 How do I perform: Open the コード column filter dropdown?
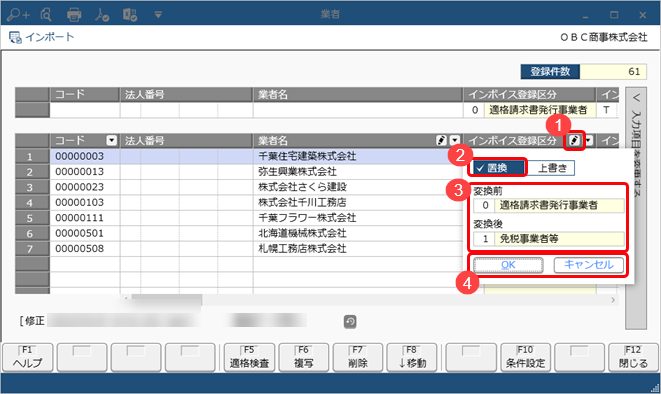coord(112,140)
